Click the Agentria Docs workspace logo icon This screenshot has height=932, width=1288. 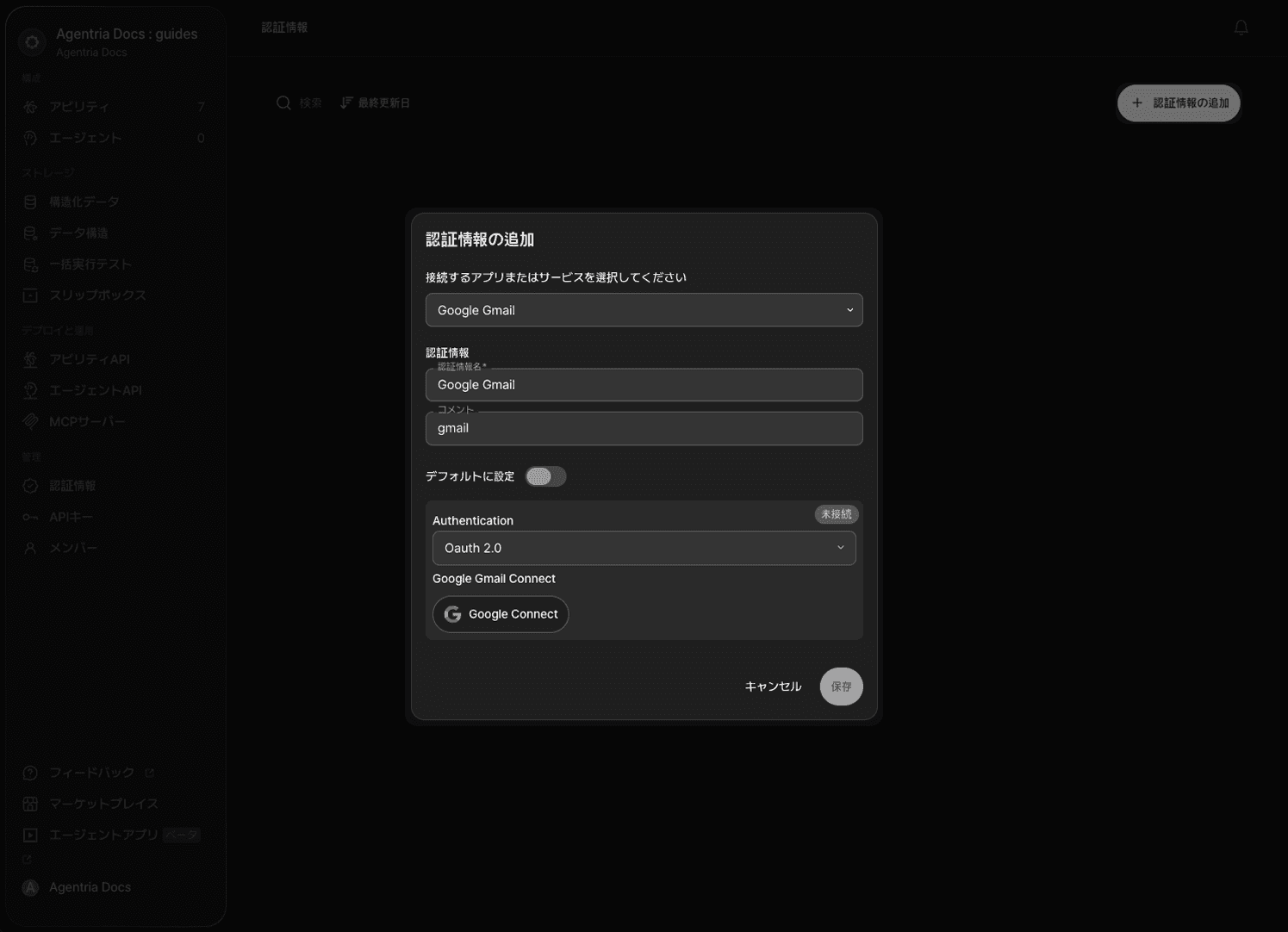32,41
